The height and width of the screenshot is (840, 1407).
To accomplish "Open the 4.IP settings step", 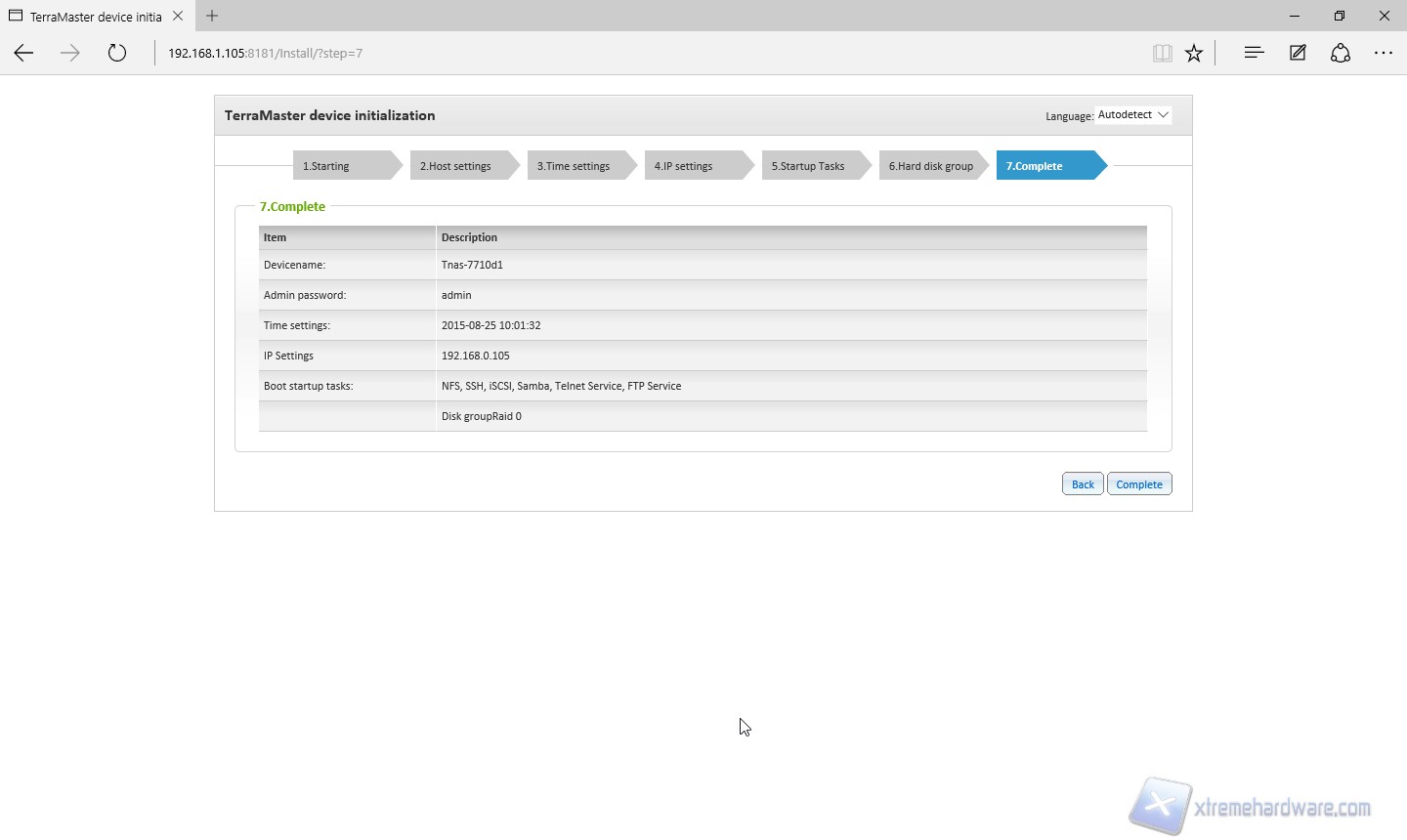I will click(694, 166).
